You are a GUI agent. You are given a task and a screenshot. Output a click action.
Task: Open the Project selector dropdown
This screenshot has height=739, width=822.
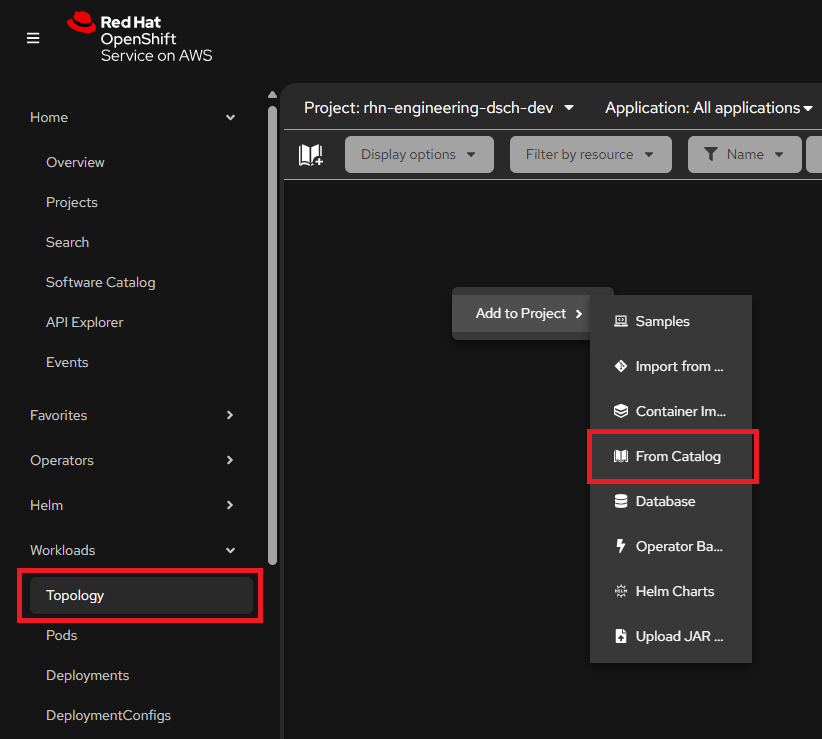(439, 108)
